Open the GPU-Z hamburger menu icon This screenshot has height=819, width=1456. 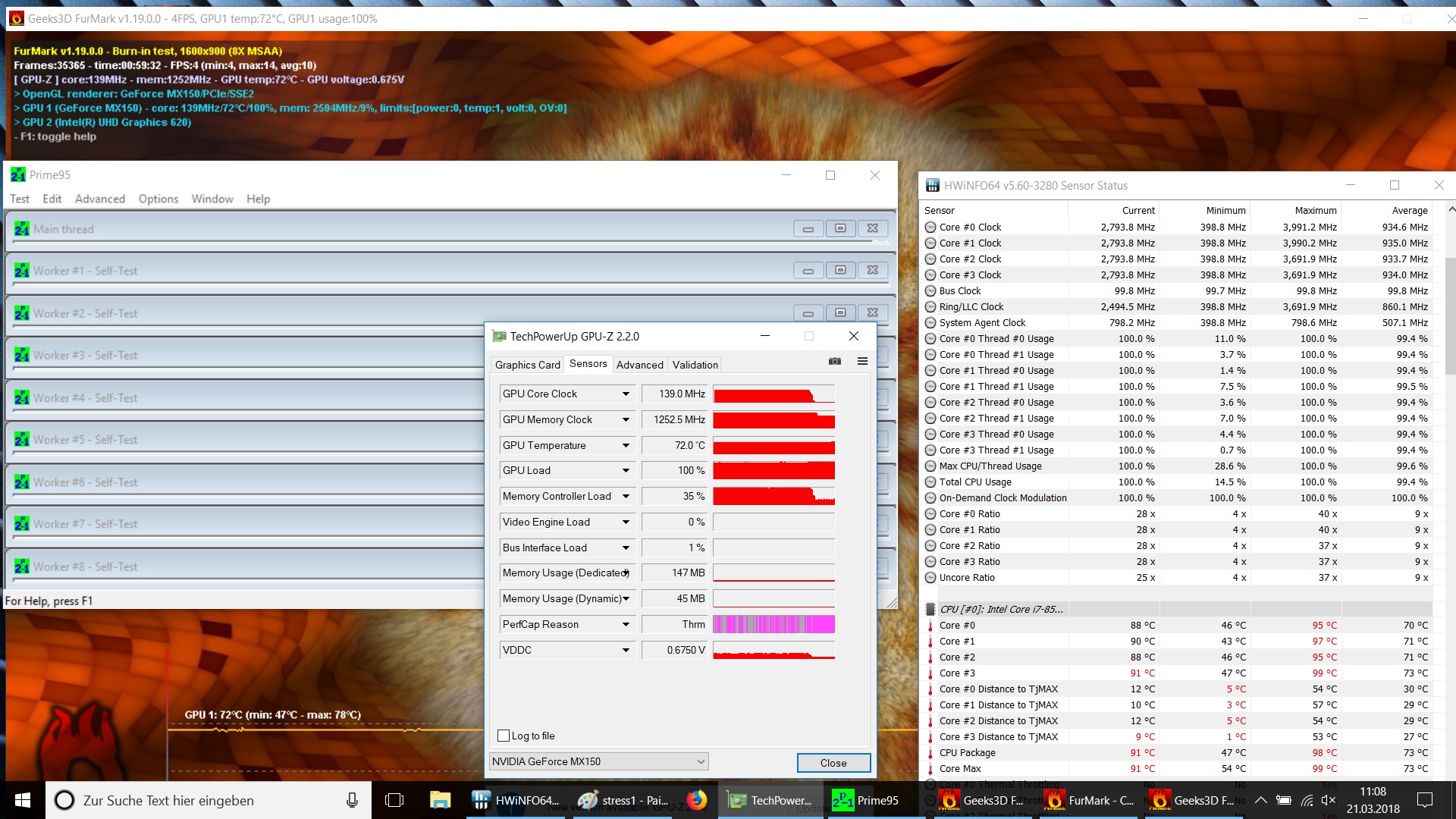(862, 362)
